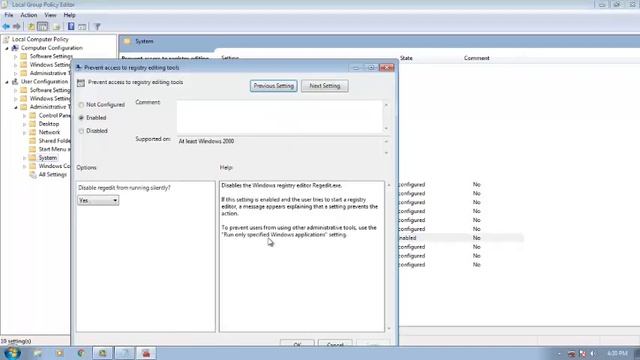This screenshot has width=640, height=360.
Task: Click the User Configuration node icon
Action: point(15,82)
